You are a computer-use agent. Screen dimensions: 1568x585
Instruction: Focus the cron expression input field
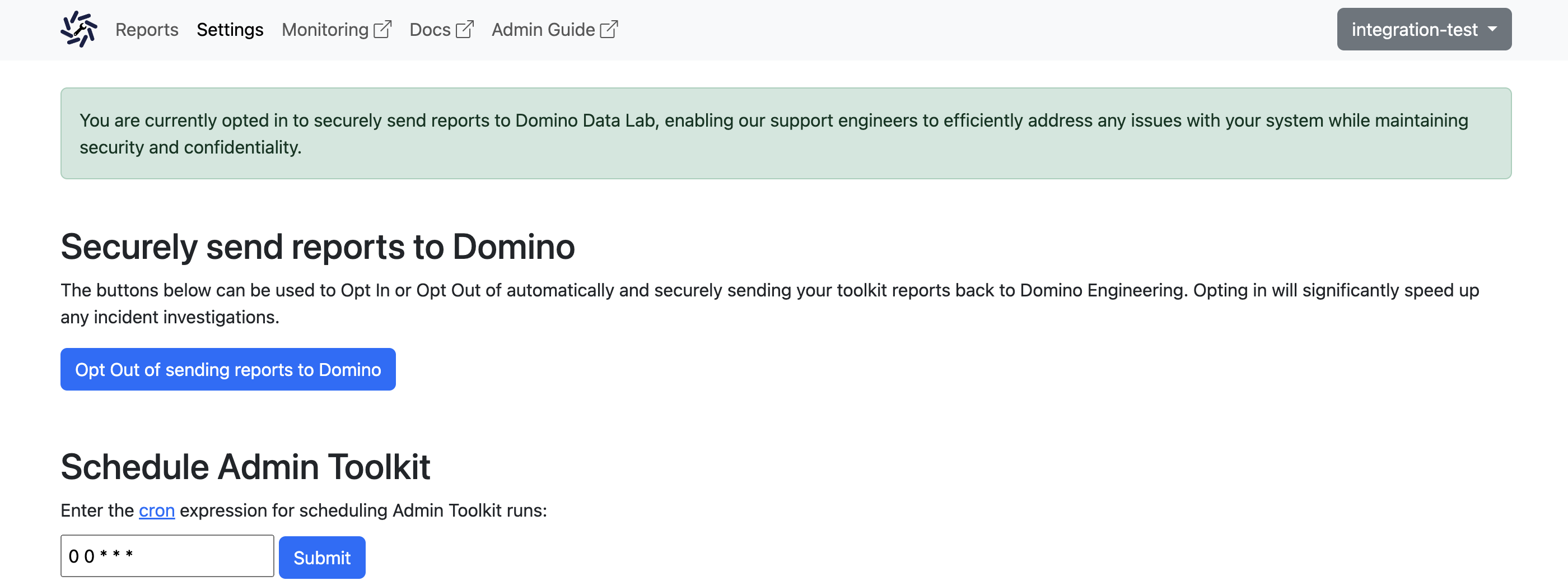(167, 556)
